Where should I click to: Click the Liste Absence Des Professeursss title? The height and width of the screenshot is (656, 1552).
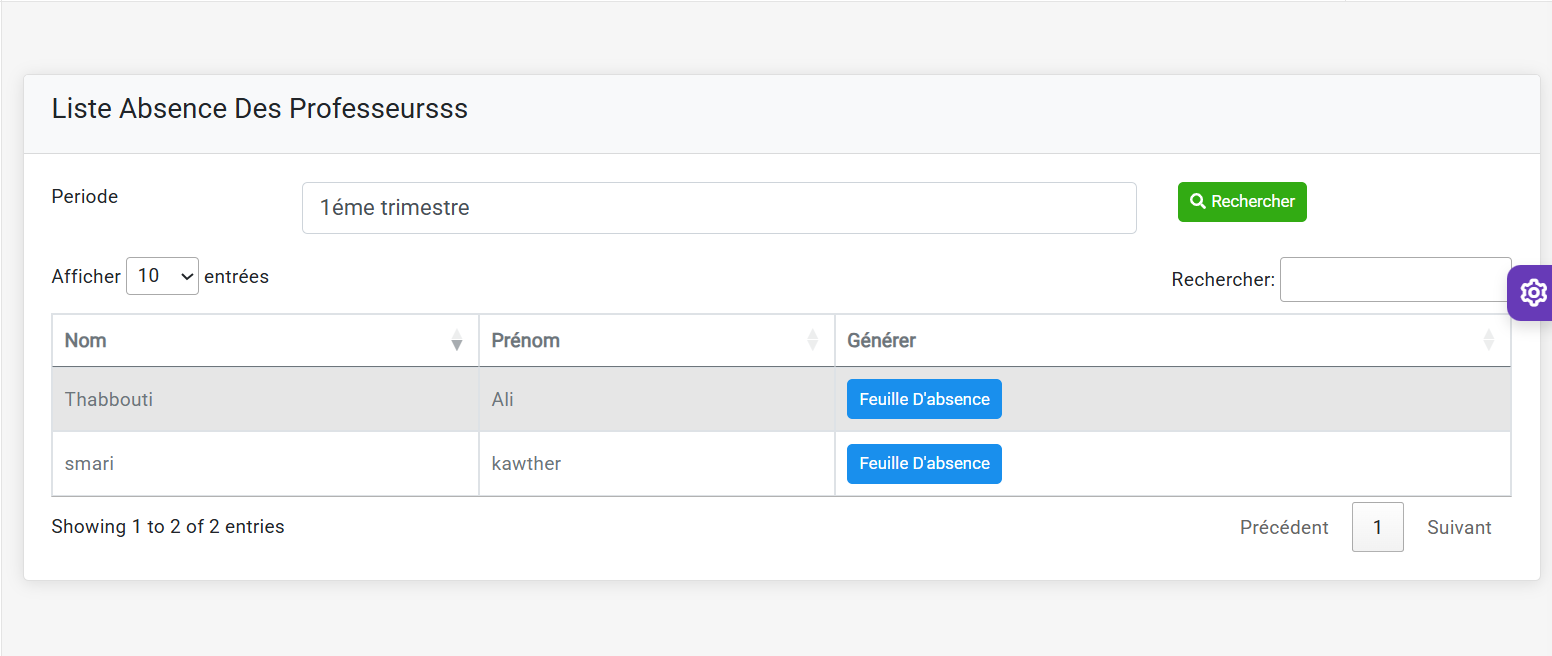pyautogui.click(x=260, y=109)
